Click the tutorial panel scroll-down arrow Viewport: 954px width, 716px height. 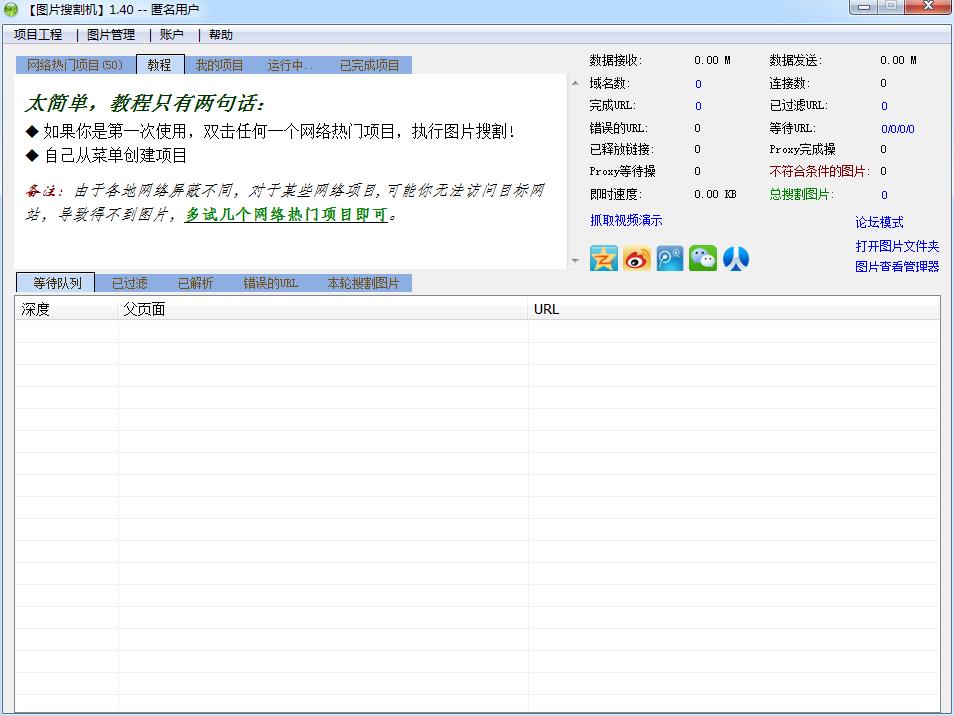(575, 261)
